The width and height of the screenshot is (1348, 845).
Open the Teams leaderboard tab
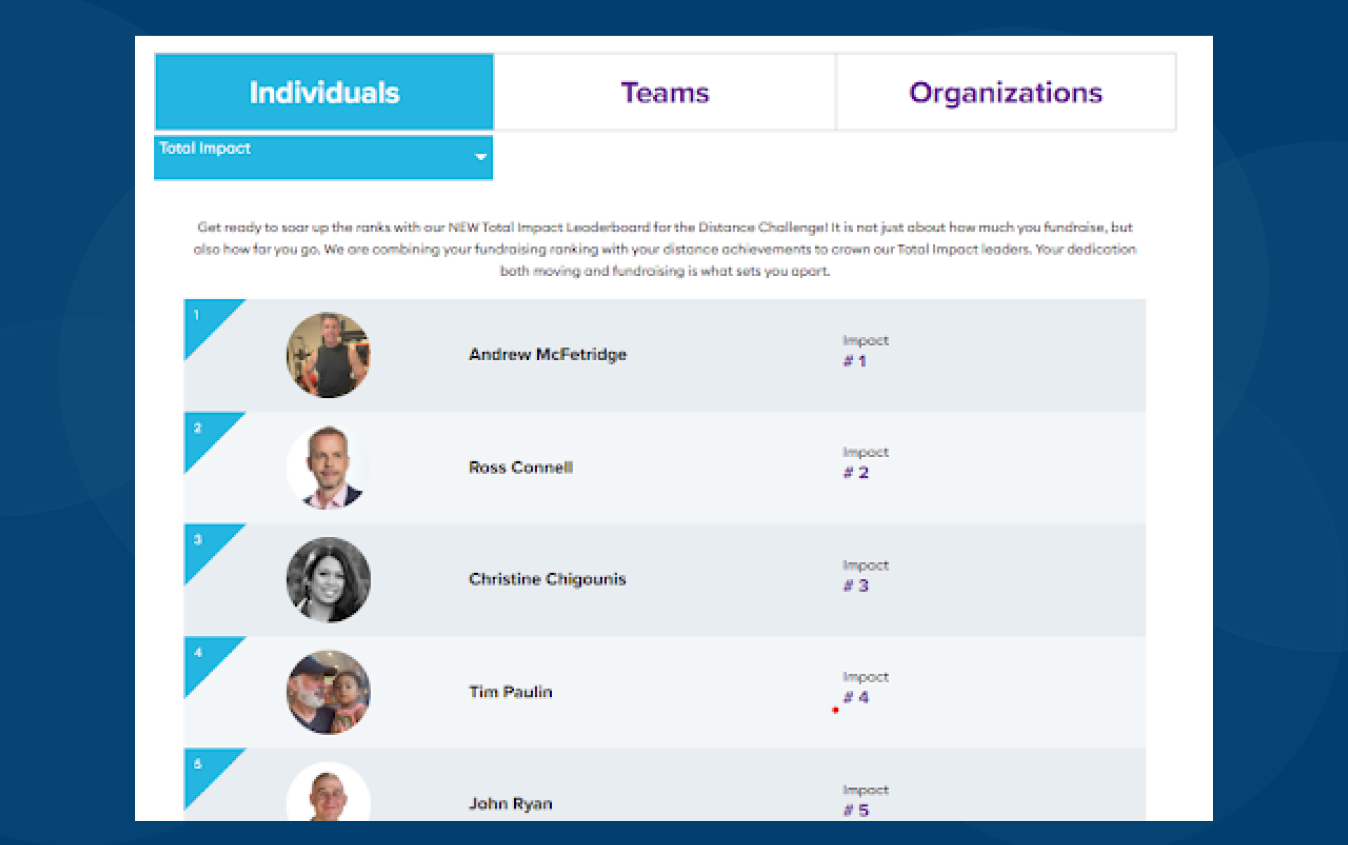[x=665, y=93]
